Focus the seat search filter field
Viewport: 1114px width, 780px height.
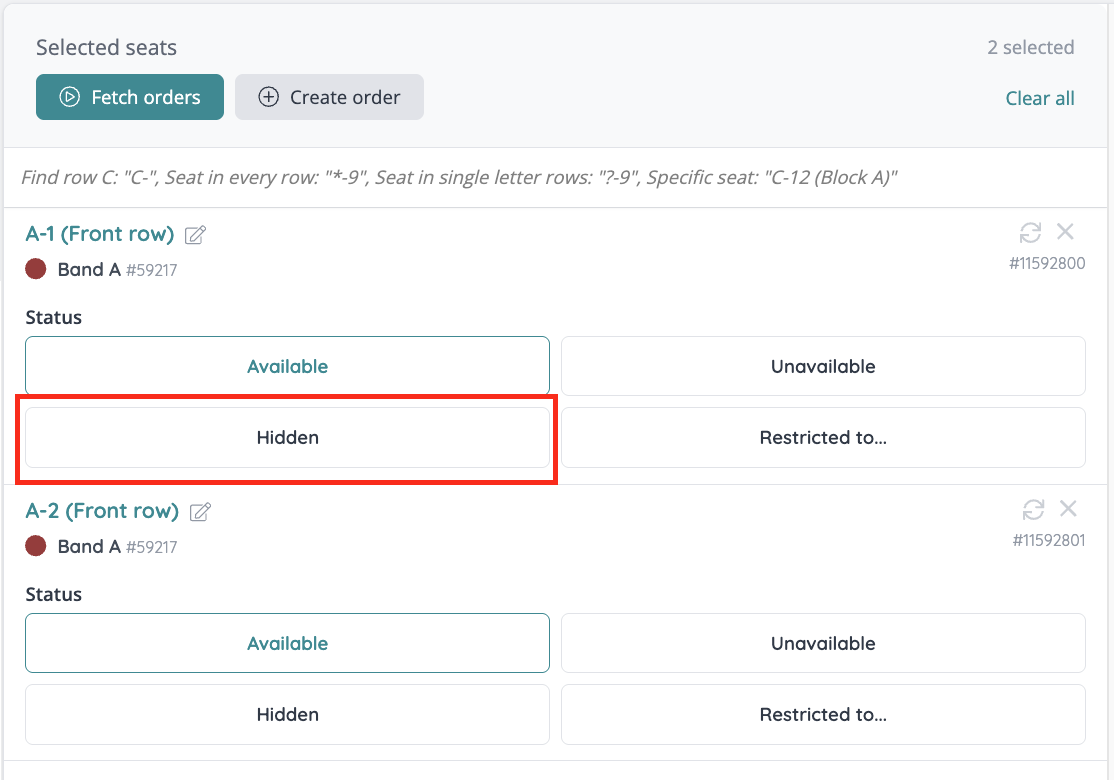pos(557,178)
